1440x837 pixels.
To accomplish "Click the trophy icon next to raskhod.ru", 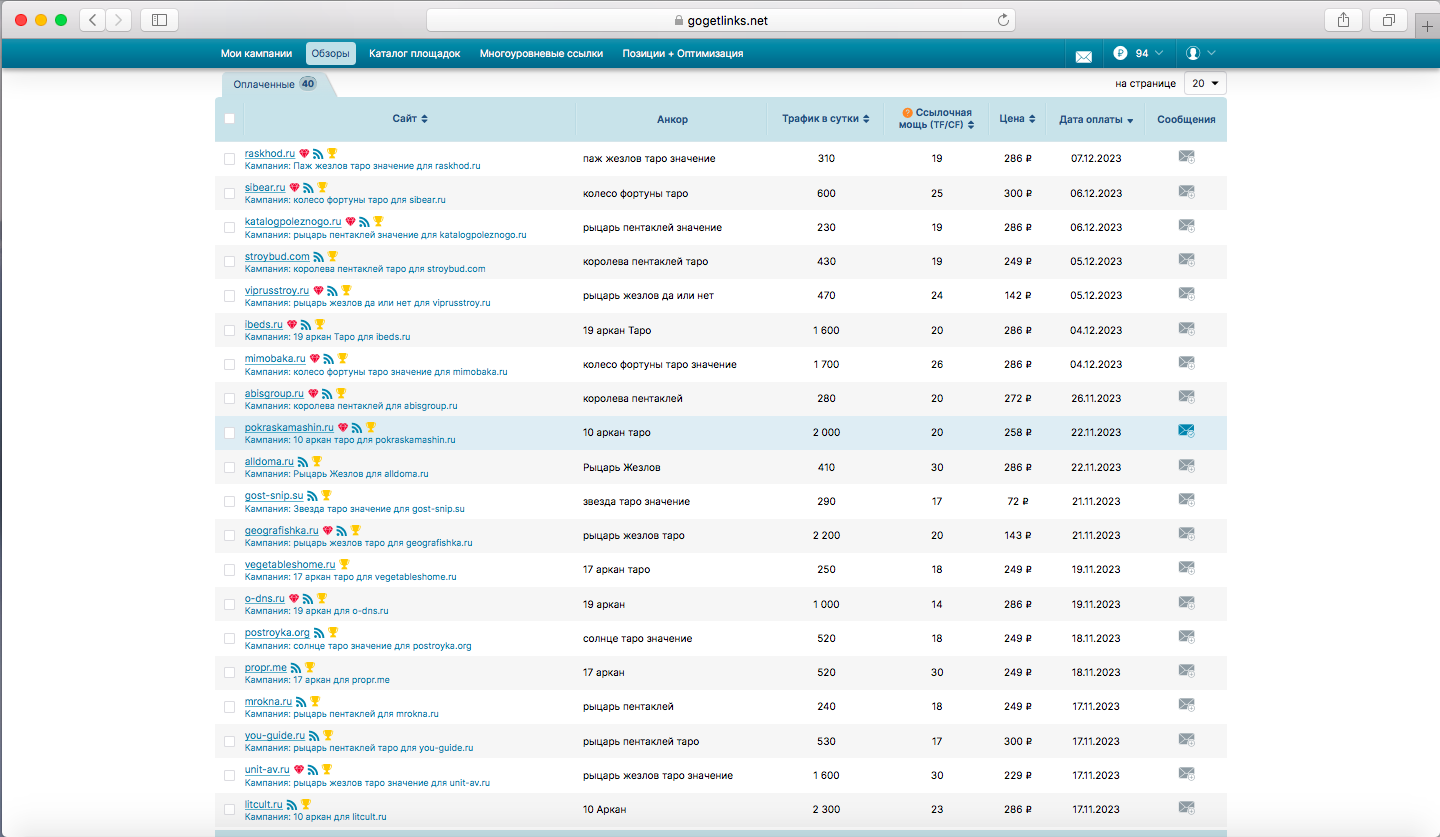I will click(333, 153).
